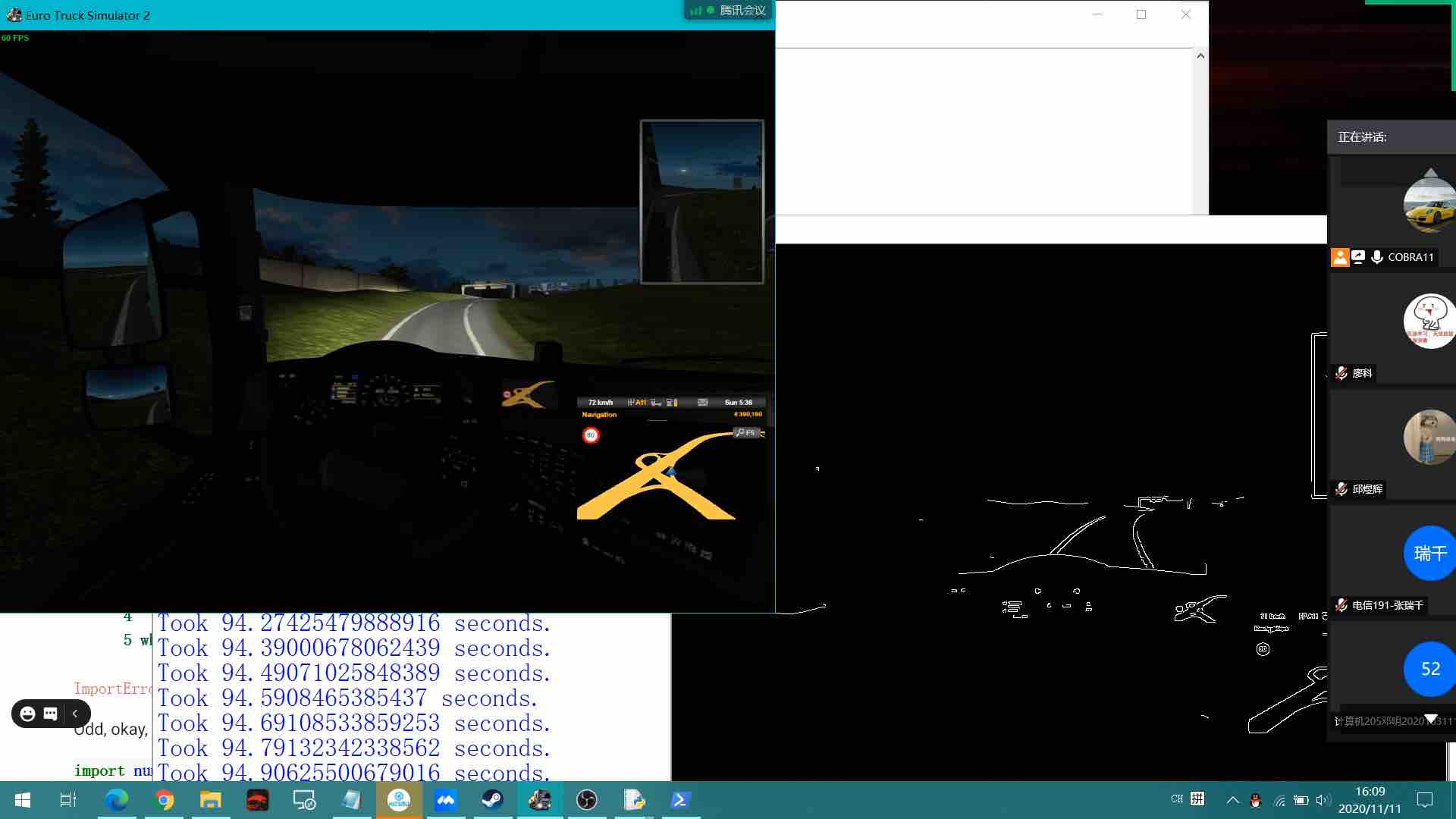Click the side mirror view in the game
The image size is (1456, 819).
coord(701,202)
